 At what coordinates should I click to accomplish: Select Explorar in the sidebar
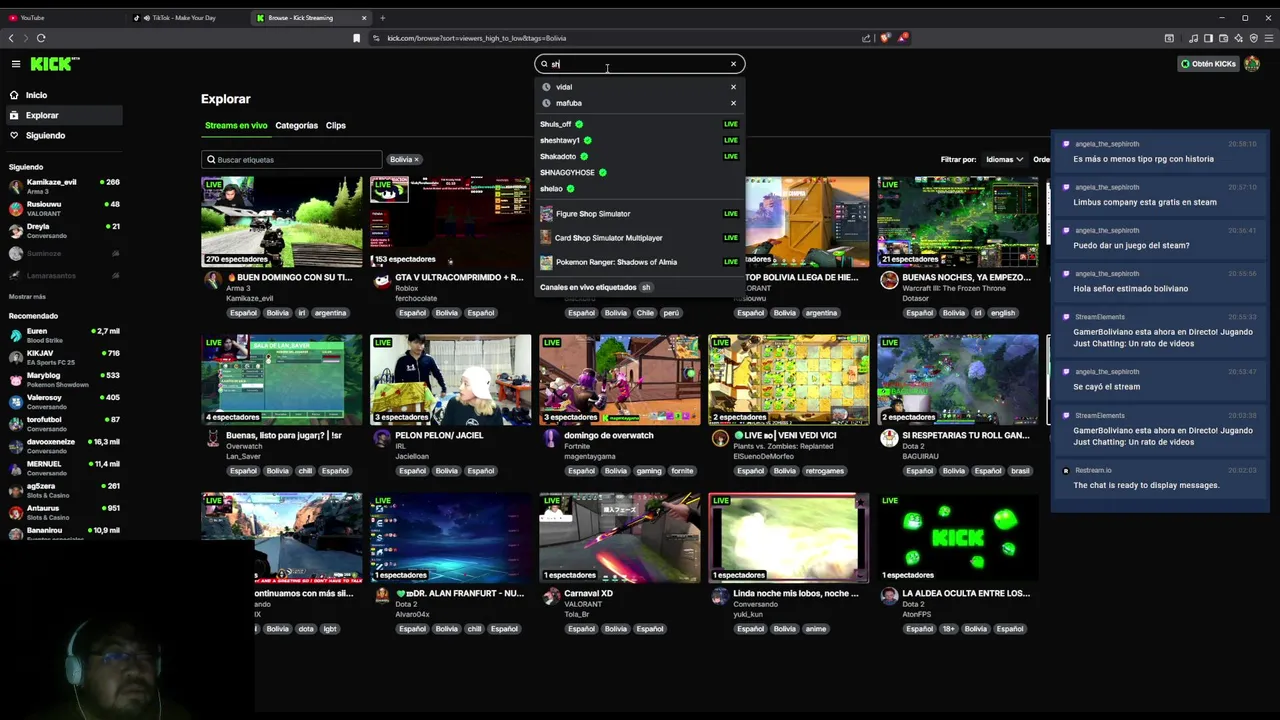(x=62, y=115)
